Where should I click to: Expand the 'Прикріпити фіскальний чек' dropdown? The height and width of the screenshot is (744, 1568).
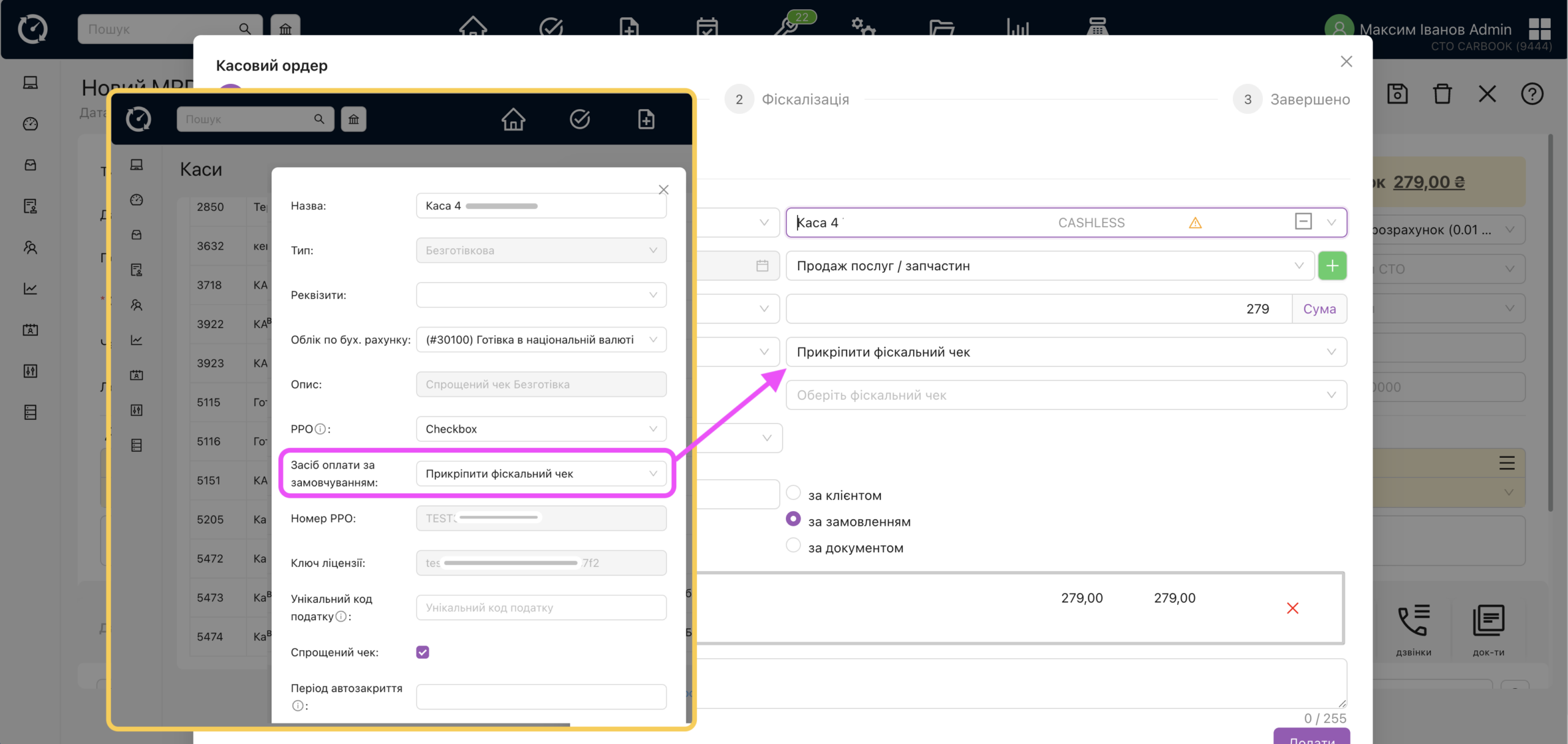coord(1066,352)
